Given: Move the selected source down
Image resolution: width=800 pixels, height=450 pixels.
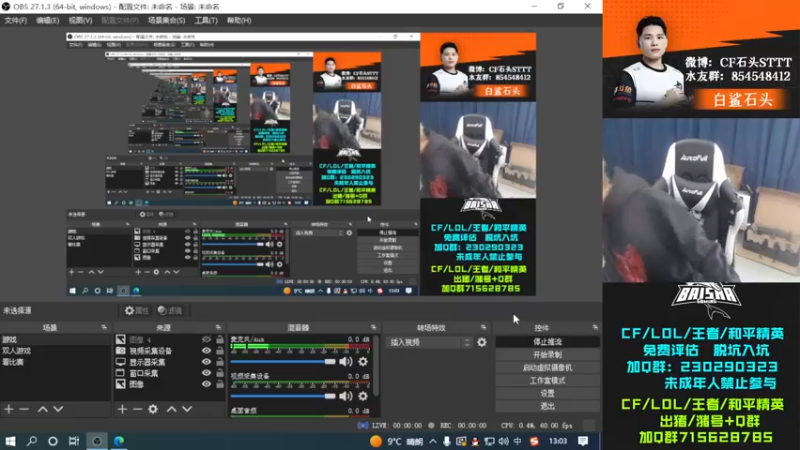Looking at the screenshot, I should [x=187, y=409].
